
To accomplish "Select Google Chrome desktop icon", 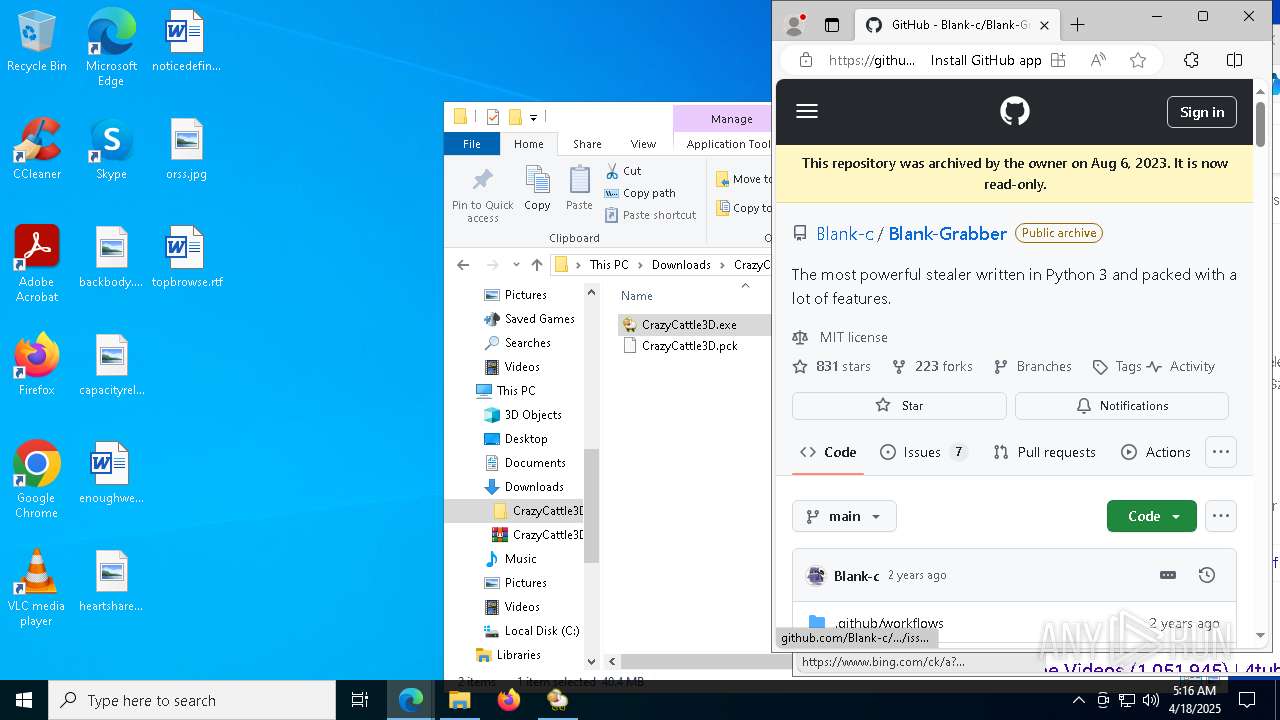I will tap(37, 480).
